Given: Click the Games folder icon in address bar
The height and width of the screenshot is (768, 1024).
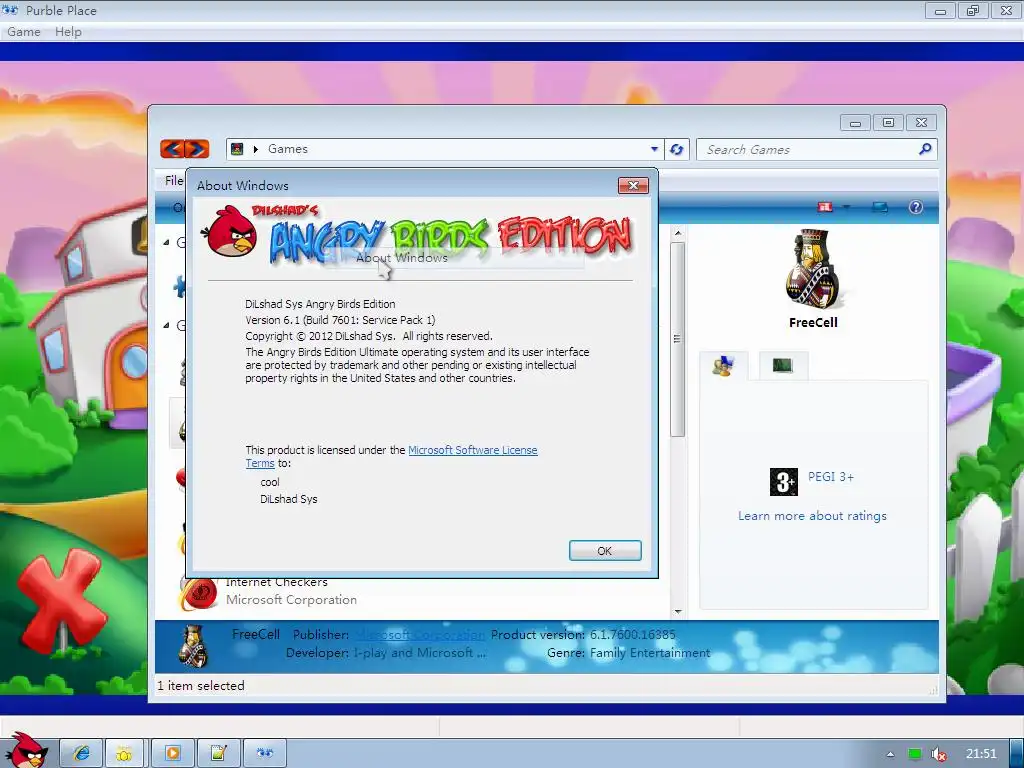Looking at the screenshot, I should pos(237,149).
